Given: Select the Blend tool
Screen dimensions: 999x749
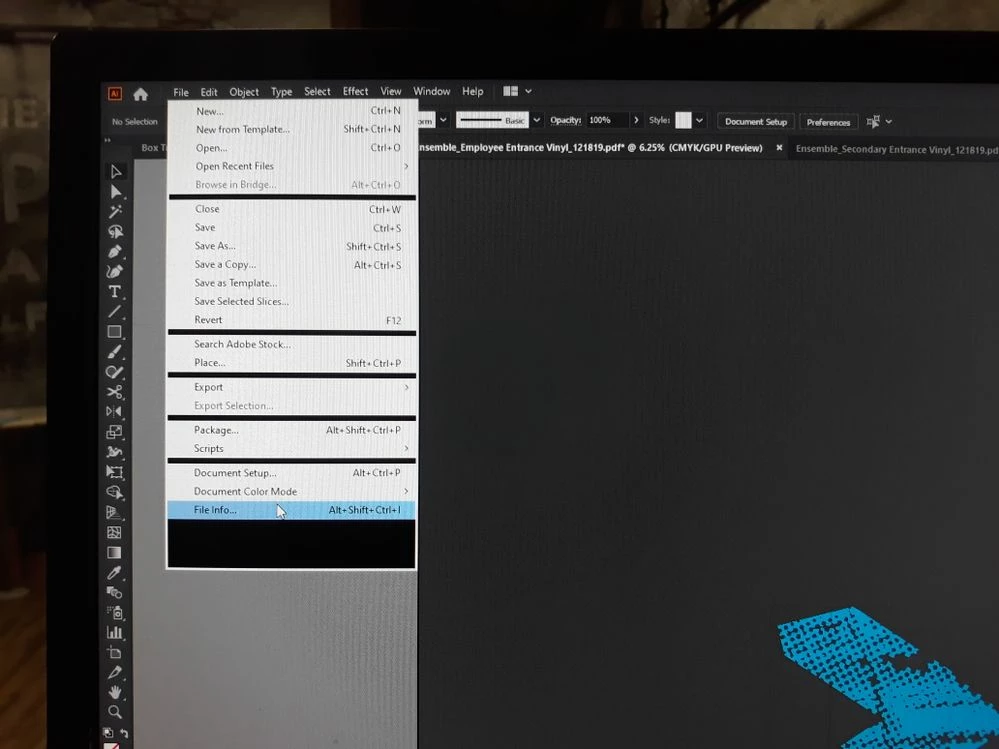Looking at the screenshot, I should (114, 592).
